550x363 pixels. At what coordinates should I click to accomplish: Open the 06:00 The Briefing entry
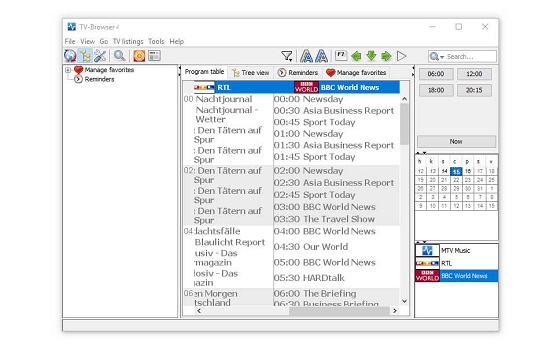pyautogui.click(x=315, y=294)
